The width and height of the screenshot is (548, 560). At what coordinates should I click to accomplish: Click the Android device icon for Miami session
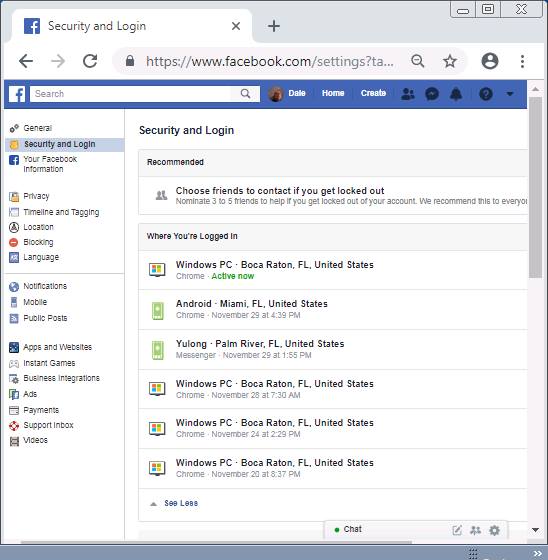[158, 310]
